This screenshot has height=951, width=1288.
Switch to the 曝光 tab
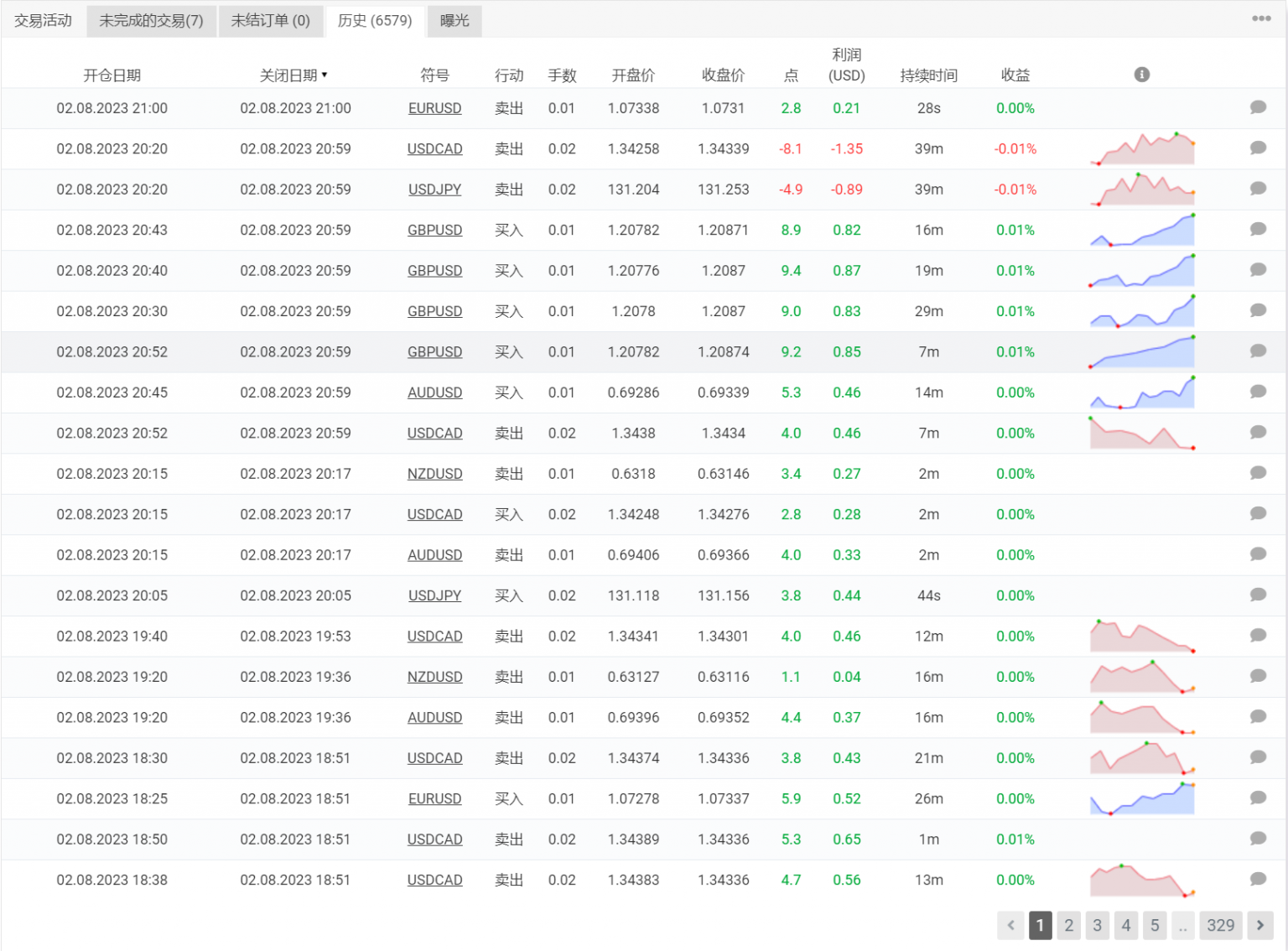point(454,21)
